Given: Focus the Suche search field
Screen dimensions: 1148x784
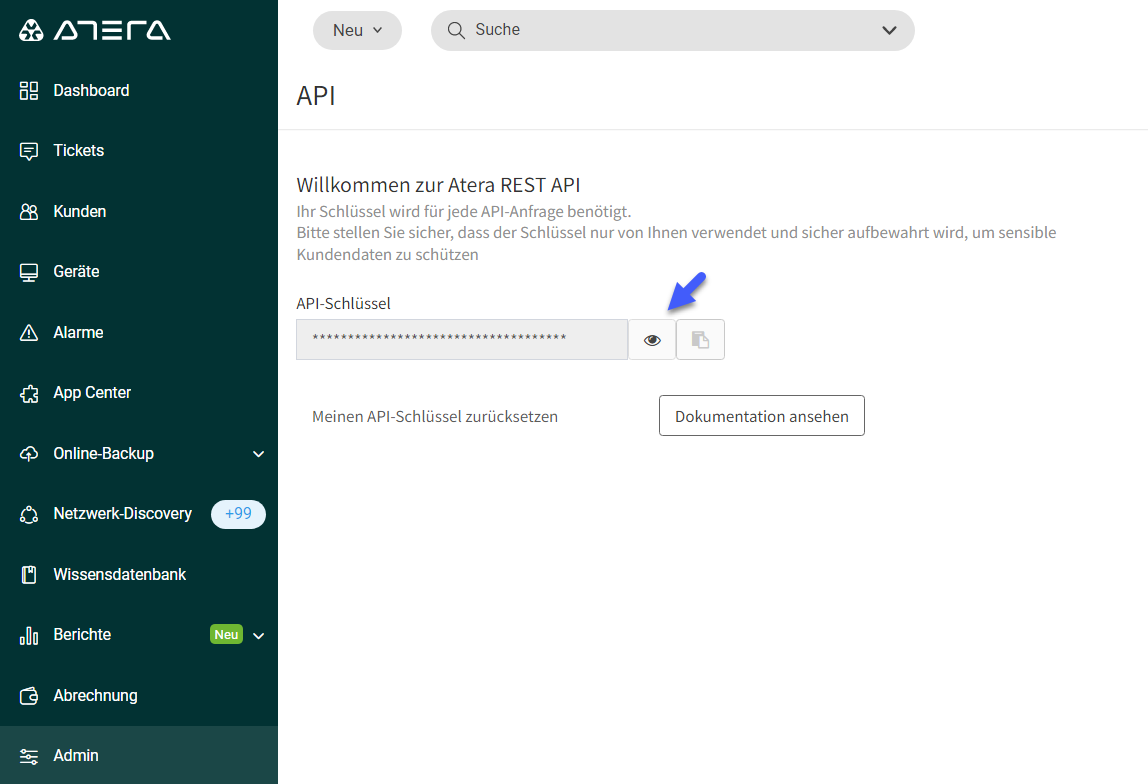Looking at the screenshot, I should pos(672,30).
